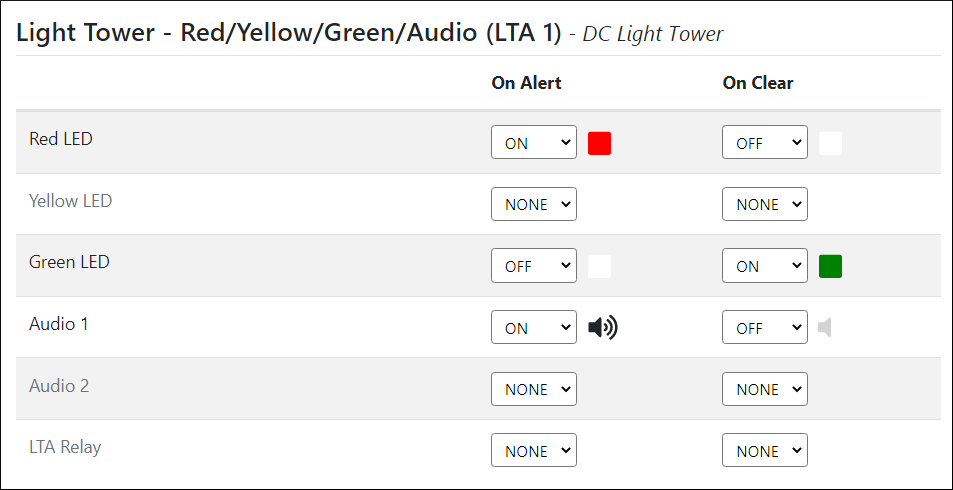This screenshot has height=490, width=953.
Task: Open the Red LED On Clear dropdown
Action: [x=764, y=143]
